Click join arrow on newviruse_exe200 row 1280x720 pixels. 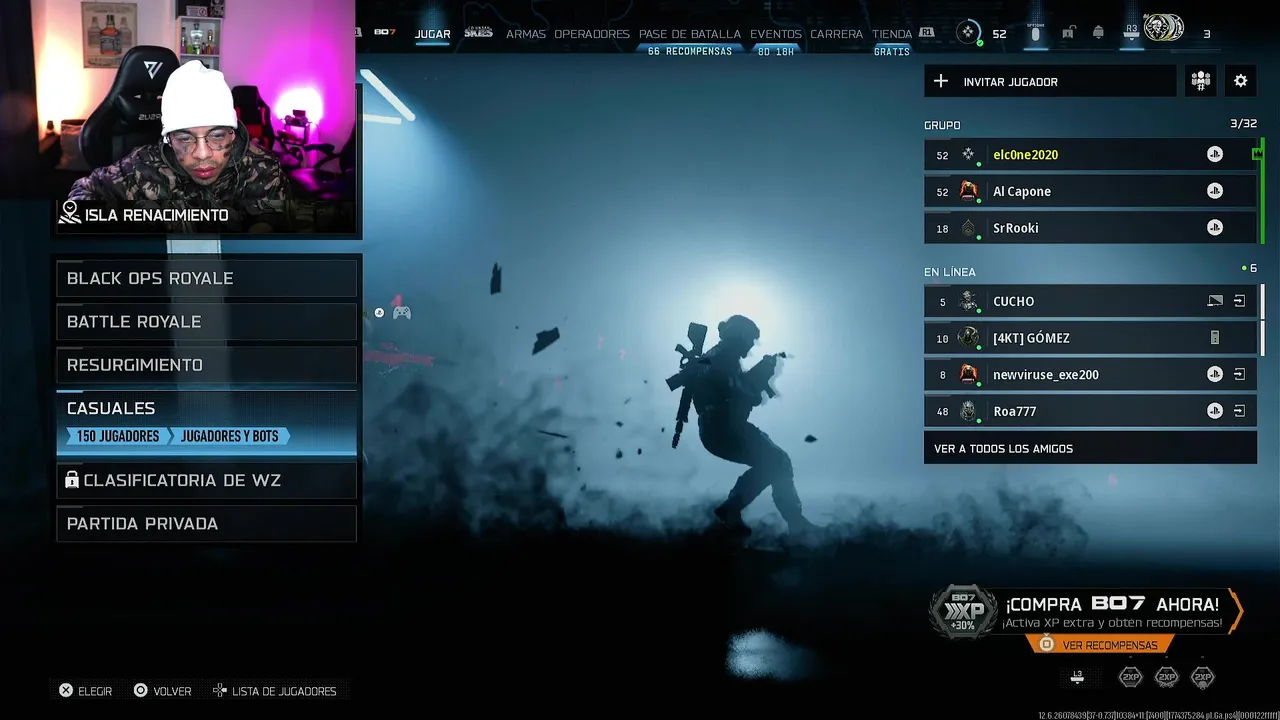point(1239,374)
